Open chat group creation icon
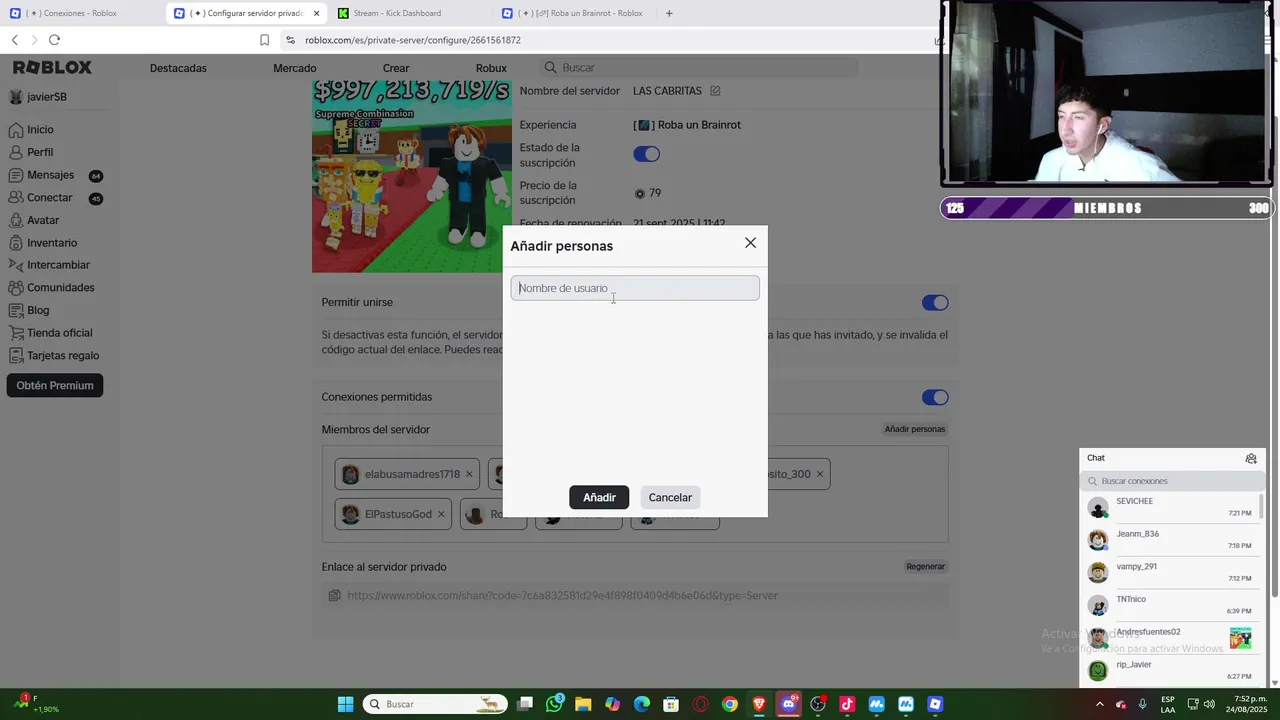 point(1251,458)
